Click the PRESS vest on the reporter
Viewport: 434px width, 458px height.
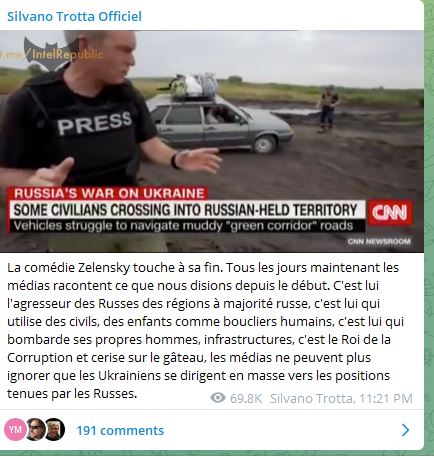click(94, 124)
